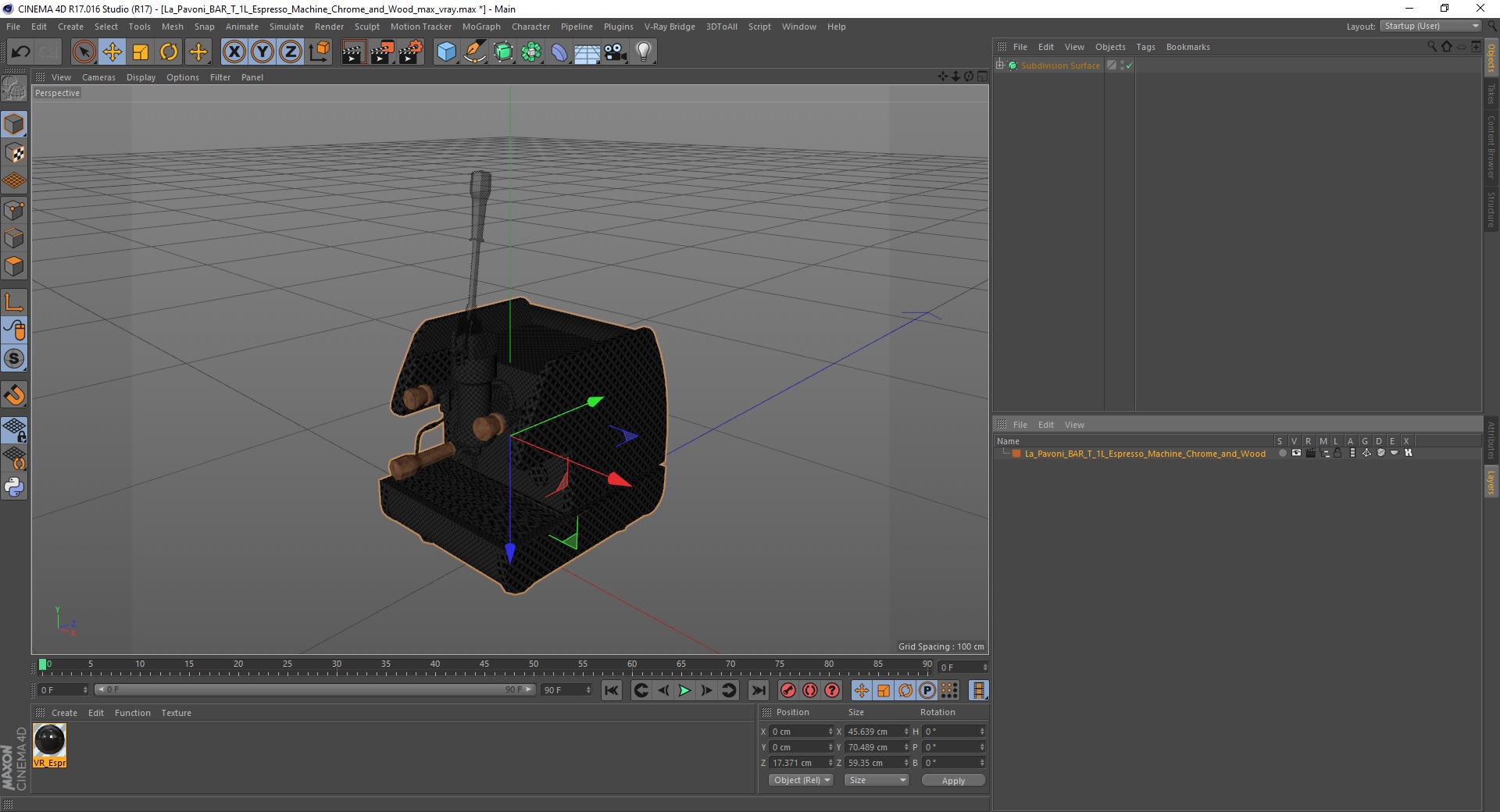The width and height of the screenshot is (1500, 812).
Task: Activate the Scale tool
Action: pyautogui.click(x=141, y=52)
